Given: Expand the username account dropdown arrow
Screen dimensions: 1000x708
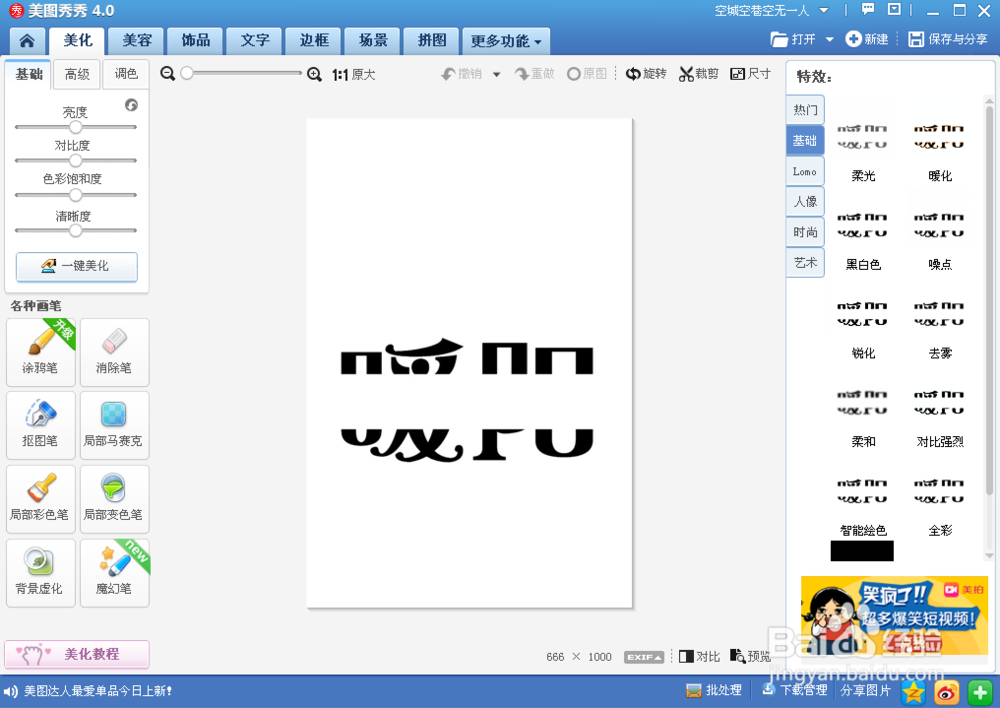Looking at the screenshot, I should (x=824, y=10).
